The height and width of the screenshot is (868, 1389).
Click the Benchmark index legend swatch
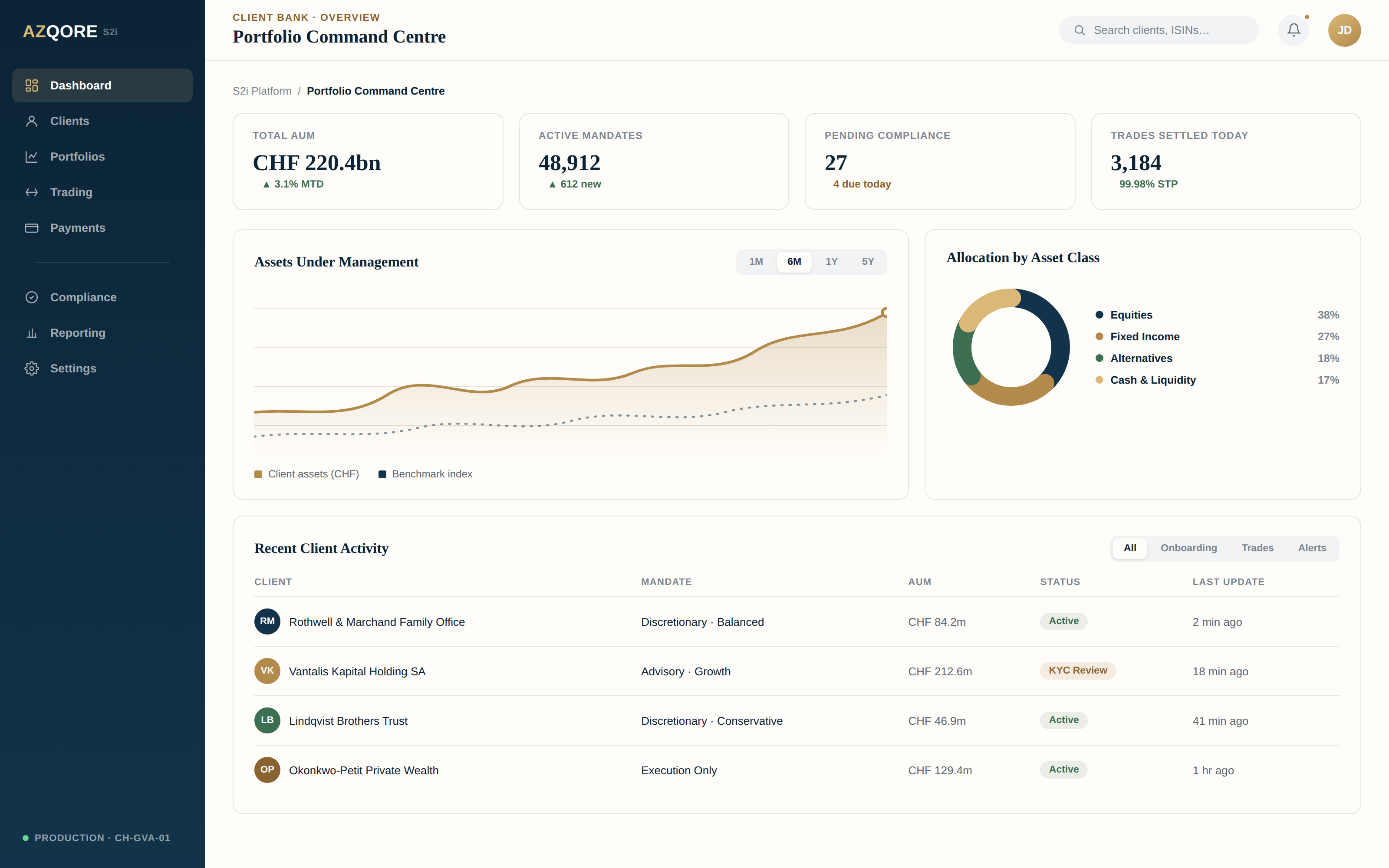point(382,474)
